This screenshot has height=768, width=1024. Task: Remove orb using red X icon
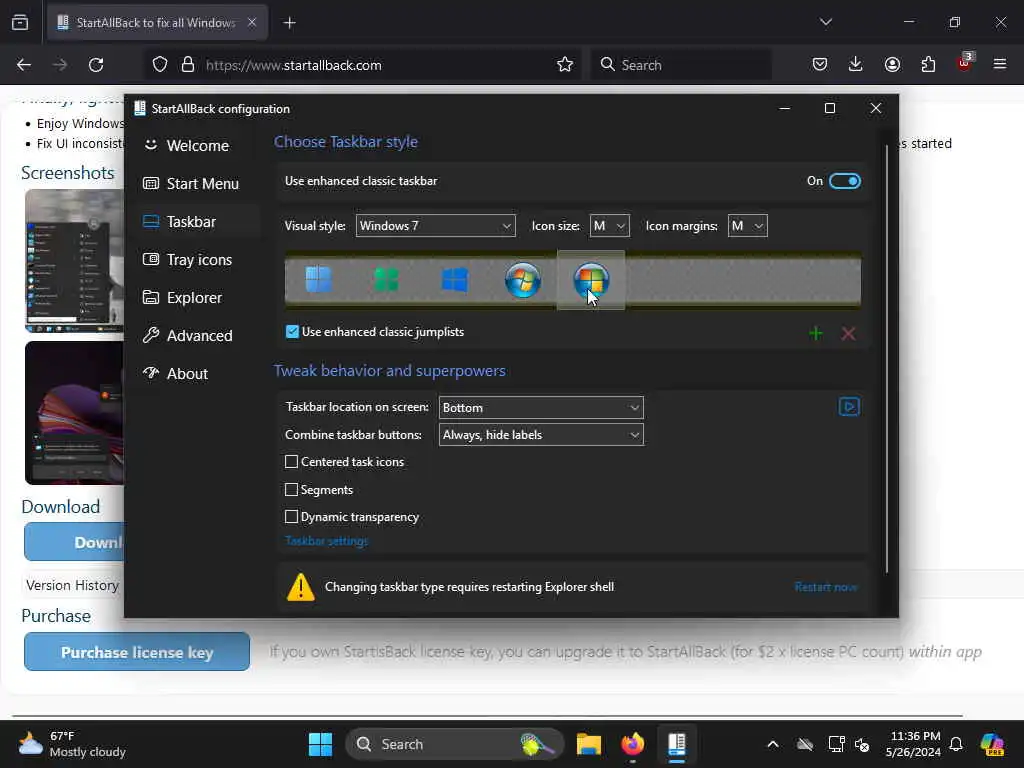[848, 334]
